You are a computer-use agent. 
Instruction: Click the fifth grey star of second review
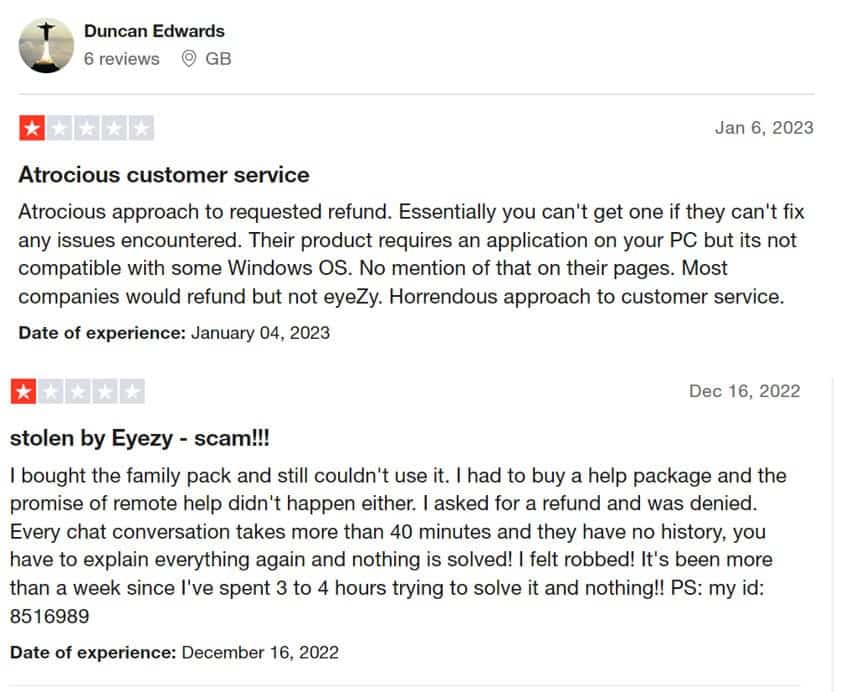point(132,392)
